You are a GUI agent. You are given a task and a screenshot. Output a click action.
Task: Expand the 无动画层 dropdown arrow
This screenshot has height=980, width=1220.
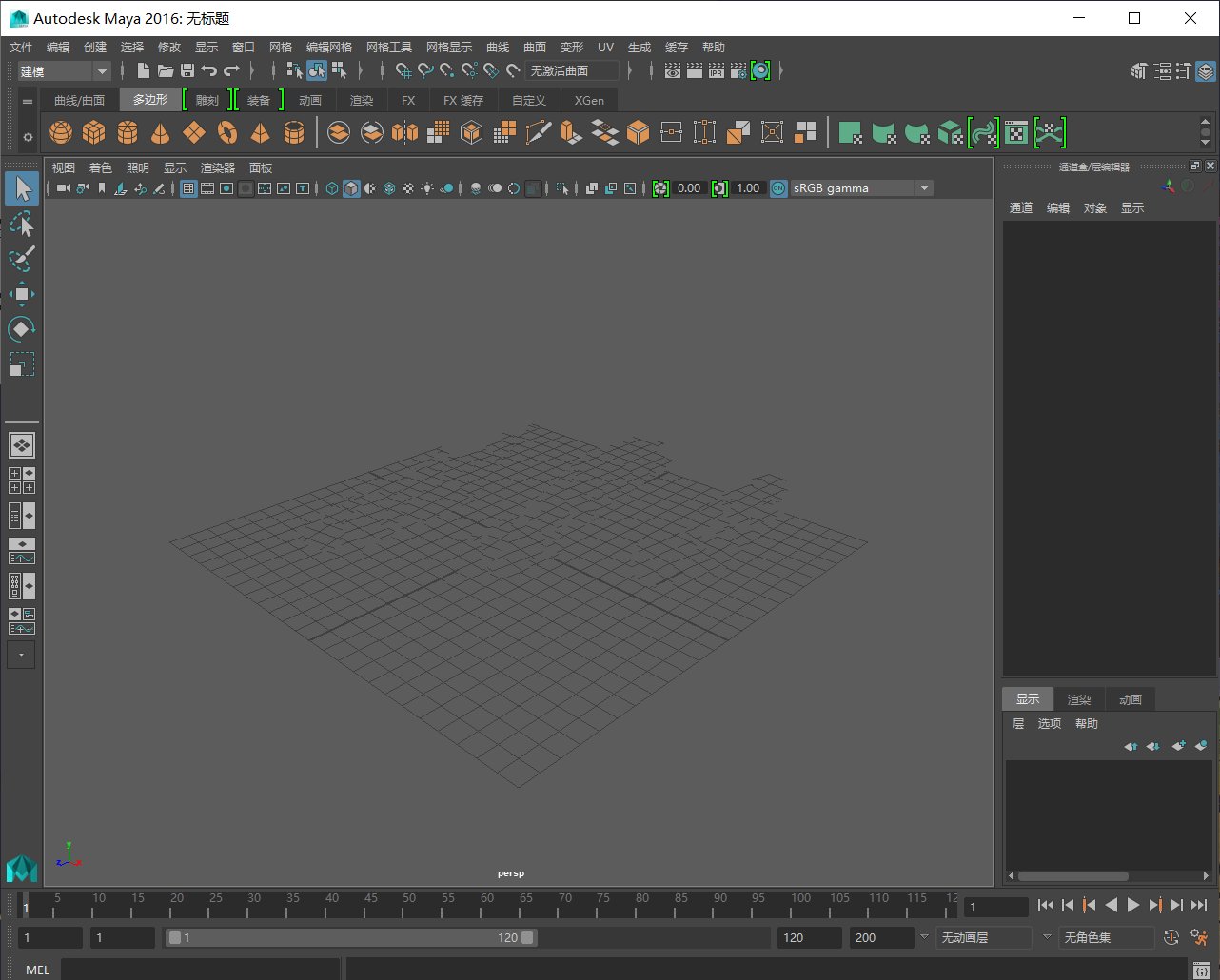(x=923, y=937)
